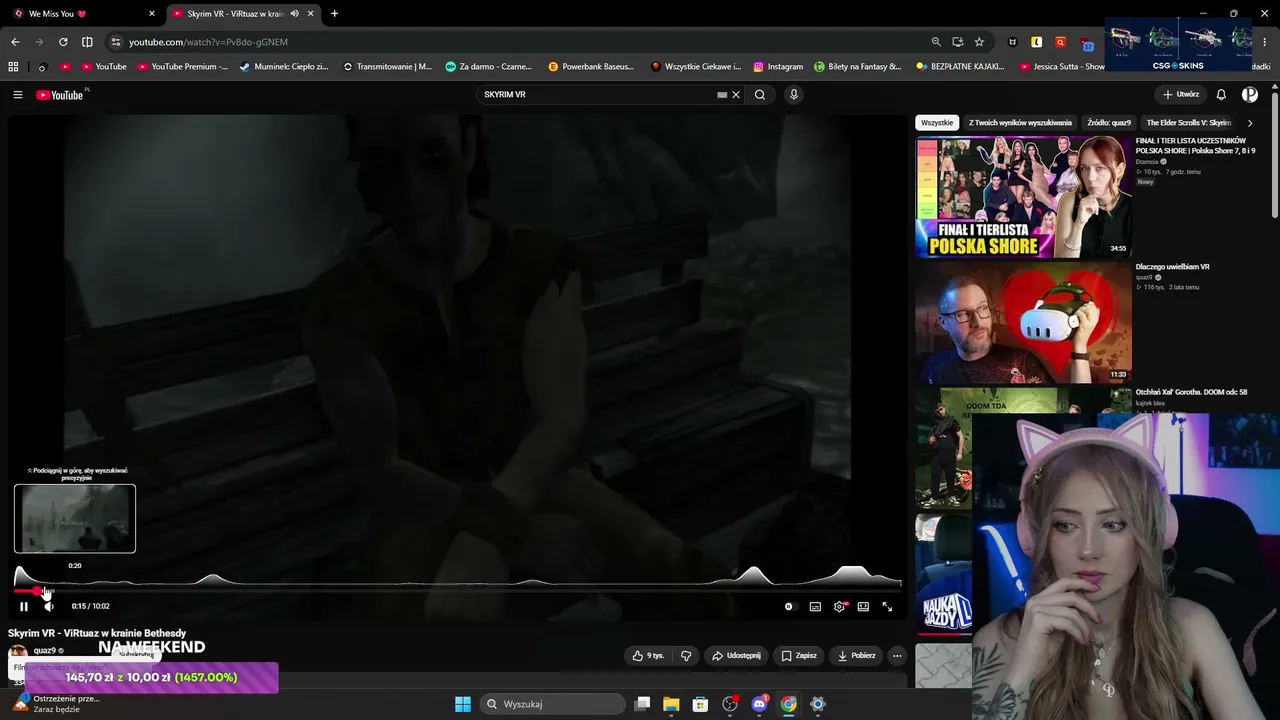This screenshot has height=720, width=1280.
Task: Dislike the Skyrim VR video
Action: (x=686, y=656)
